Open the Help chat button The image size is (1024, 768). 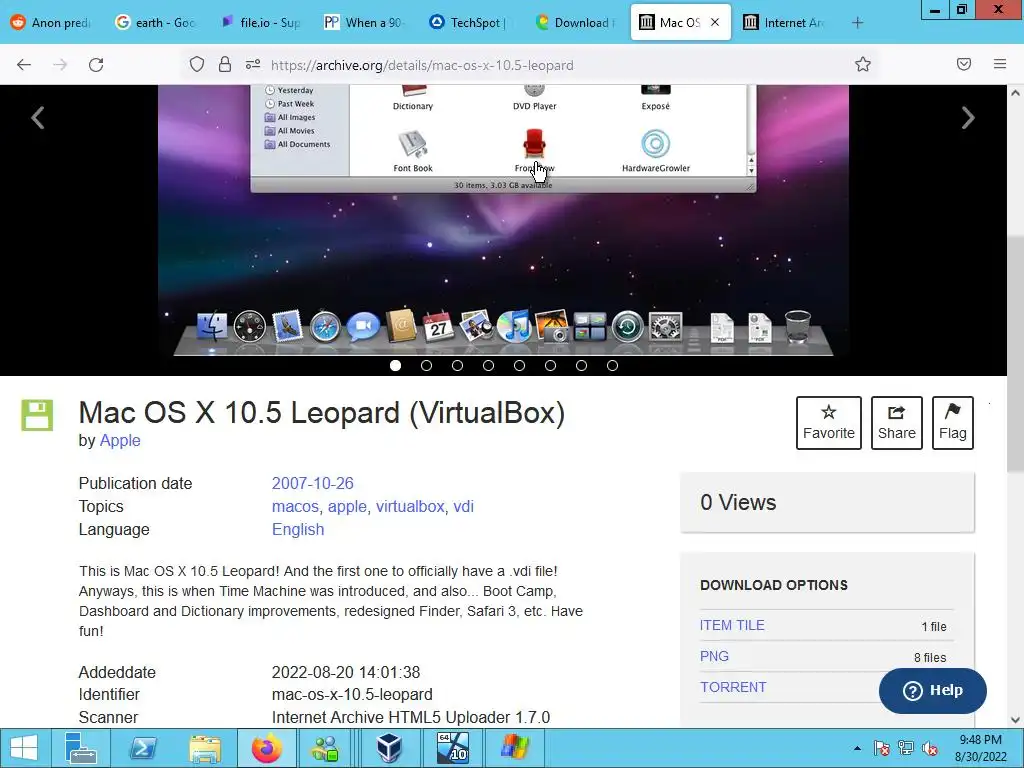click(933, 690)
